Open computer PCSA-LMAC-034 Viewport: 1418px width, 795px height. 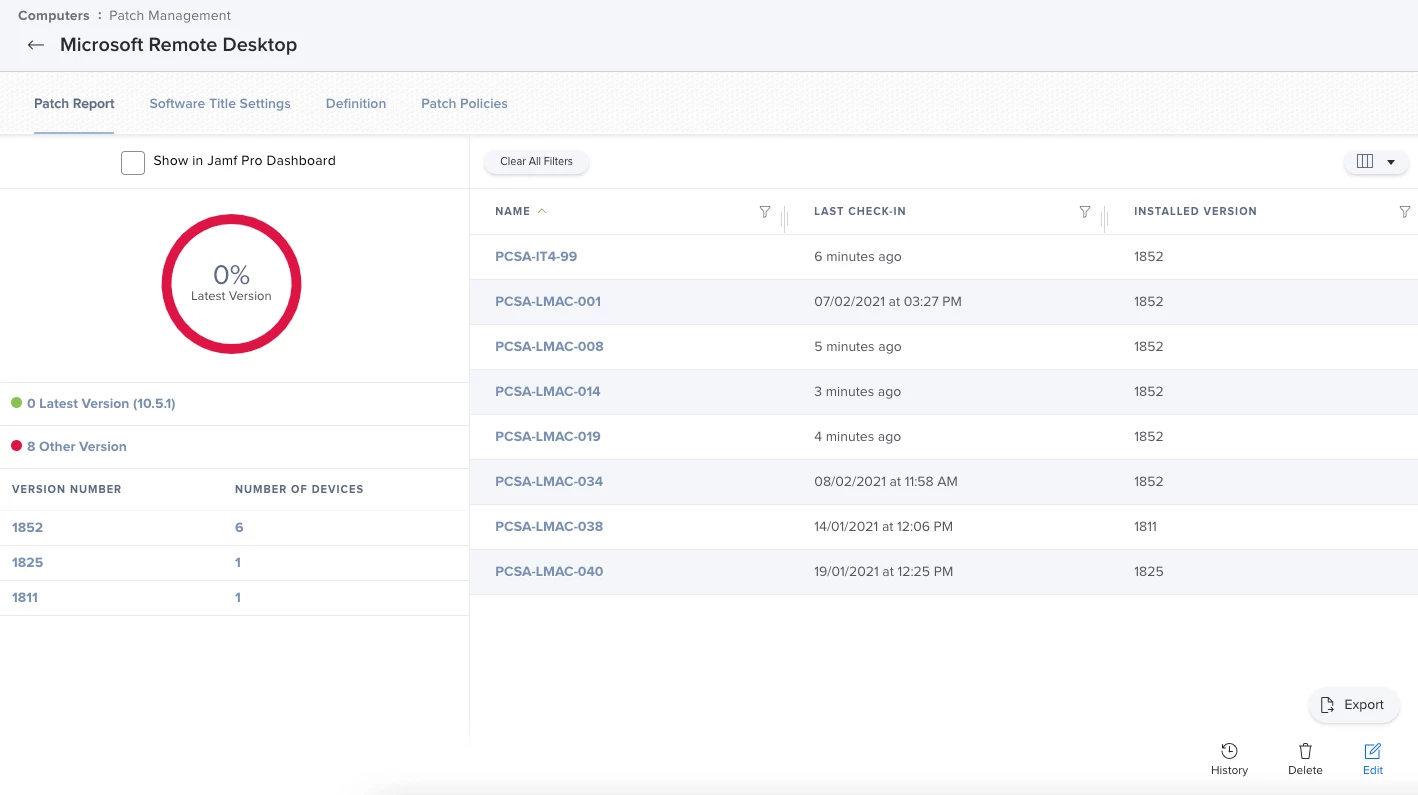(549, 482)
